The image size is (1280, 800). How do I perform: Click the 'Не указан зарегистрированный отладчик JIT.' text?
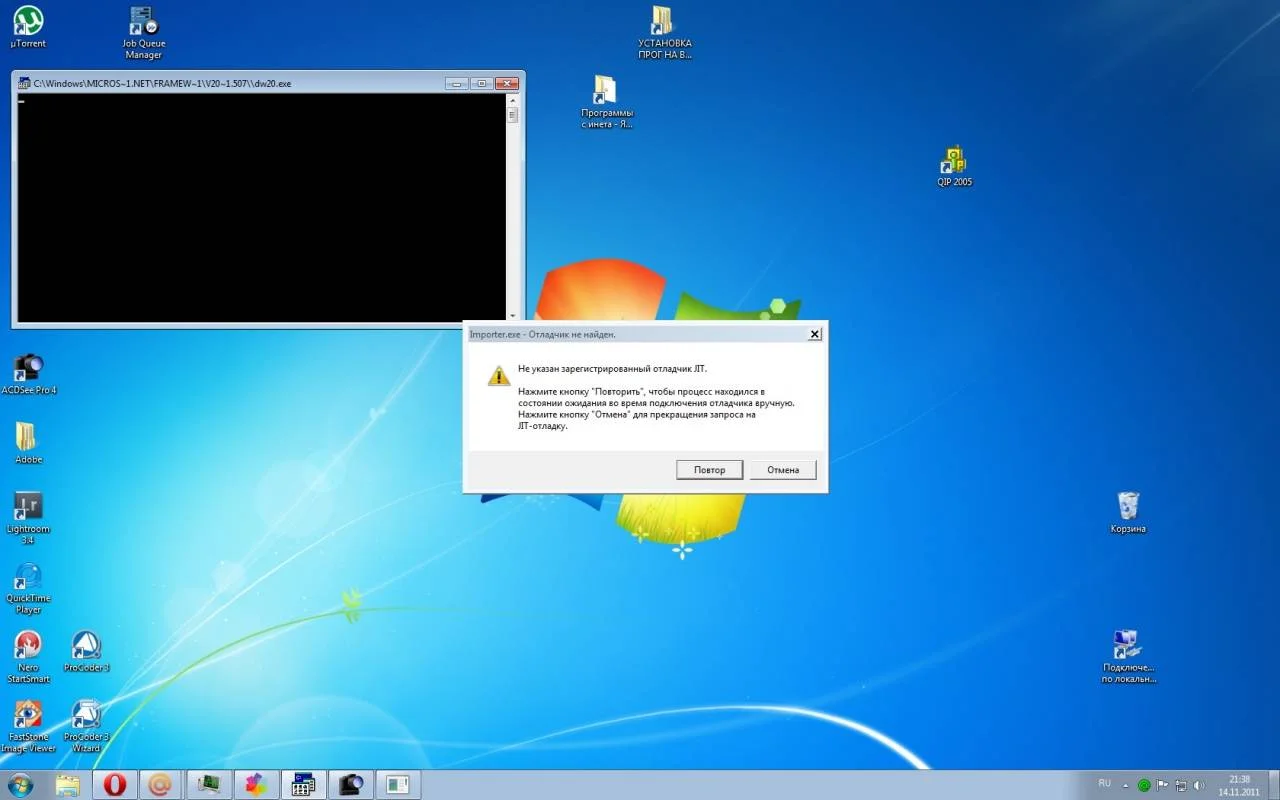(612, 369)
